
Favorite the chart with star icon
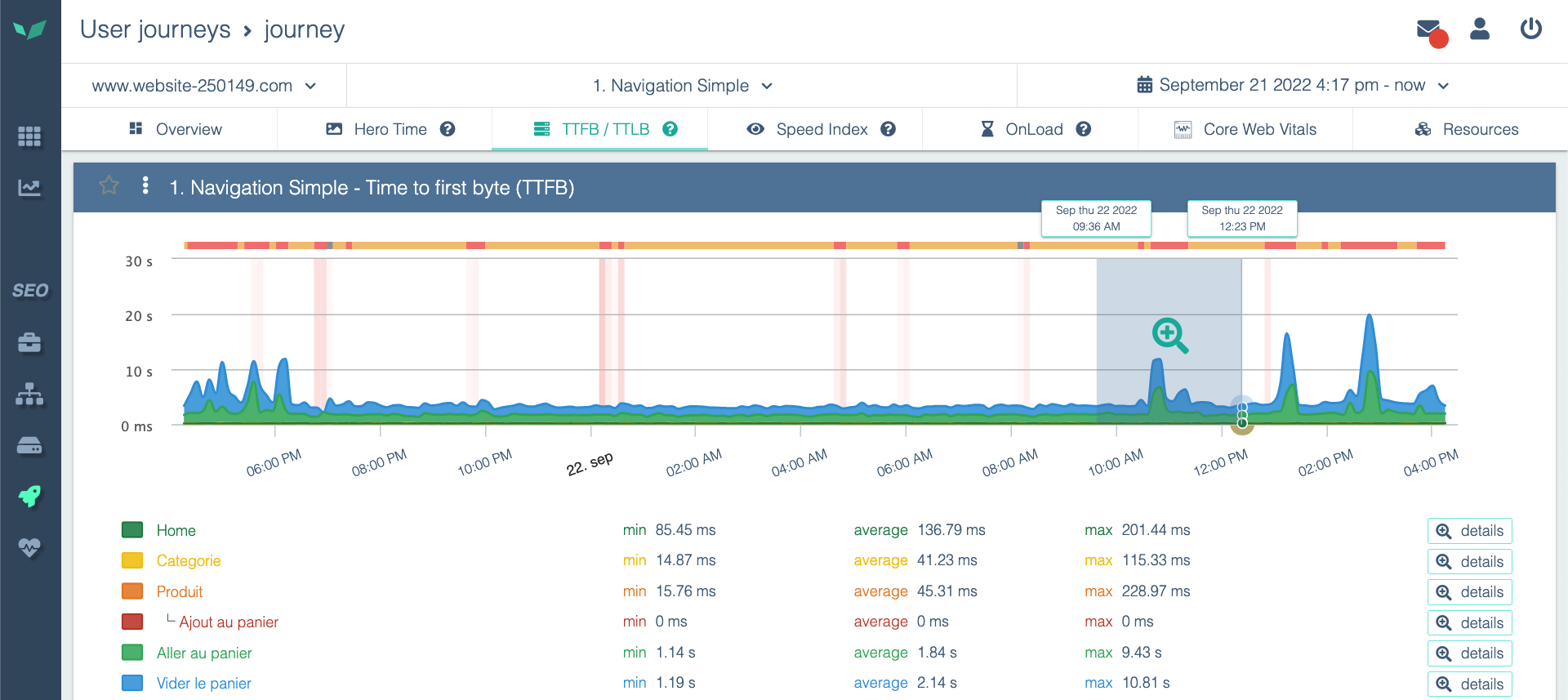coord(109,186)
